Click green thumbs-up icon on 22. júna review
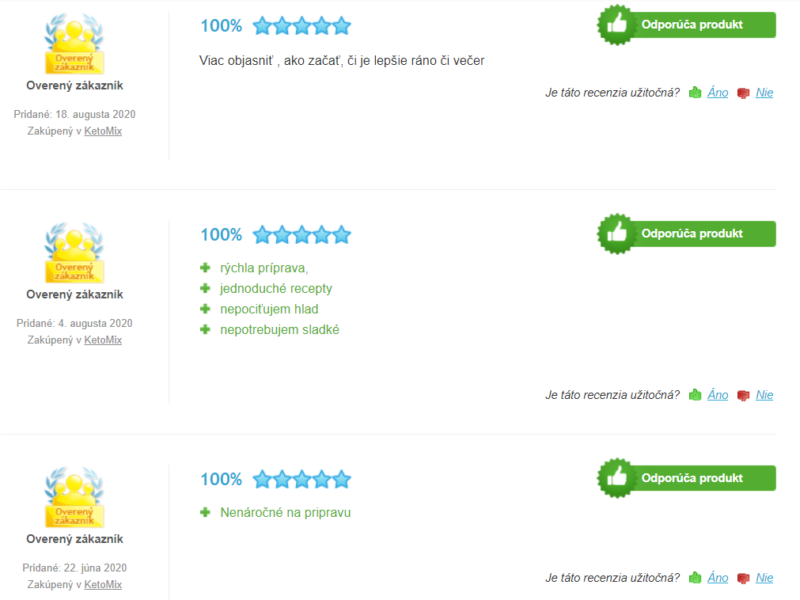 tap(695, 578)
